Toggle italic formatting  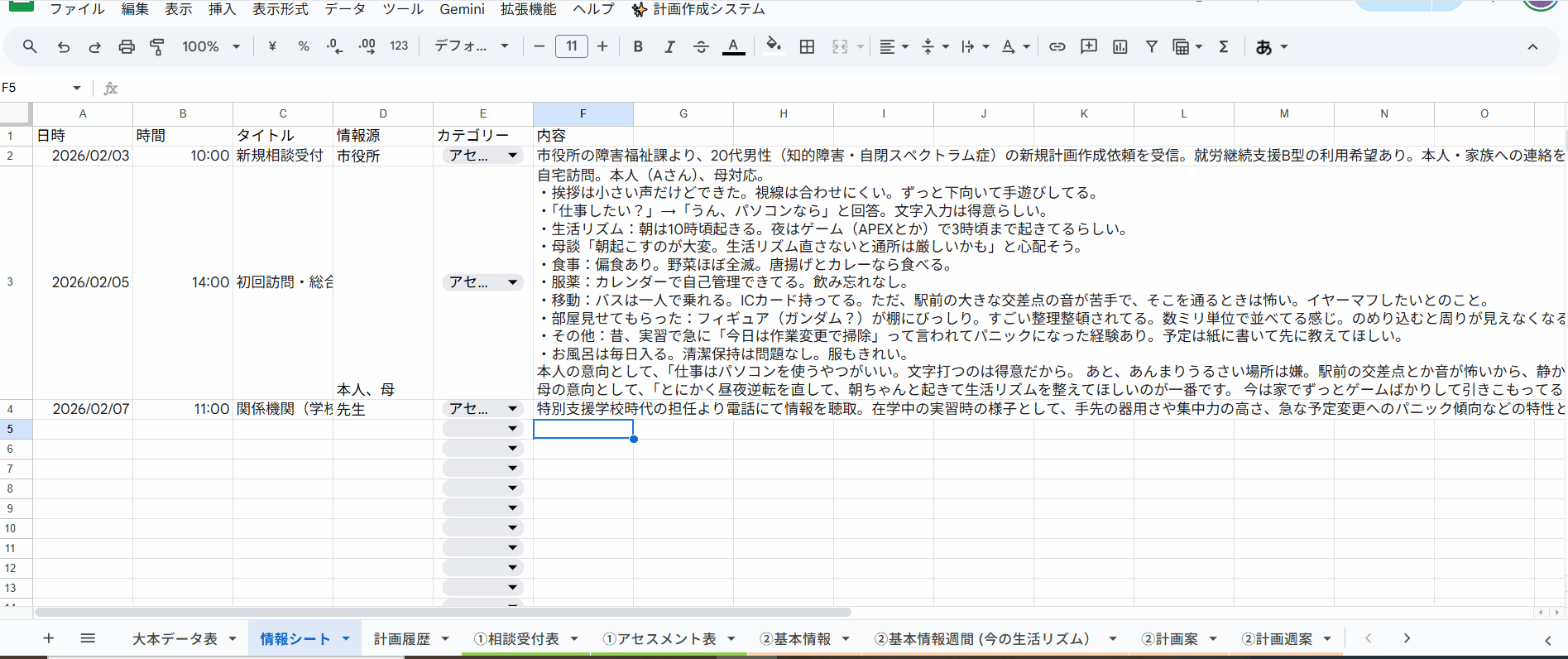pos(669,46)
